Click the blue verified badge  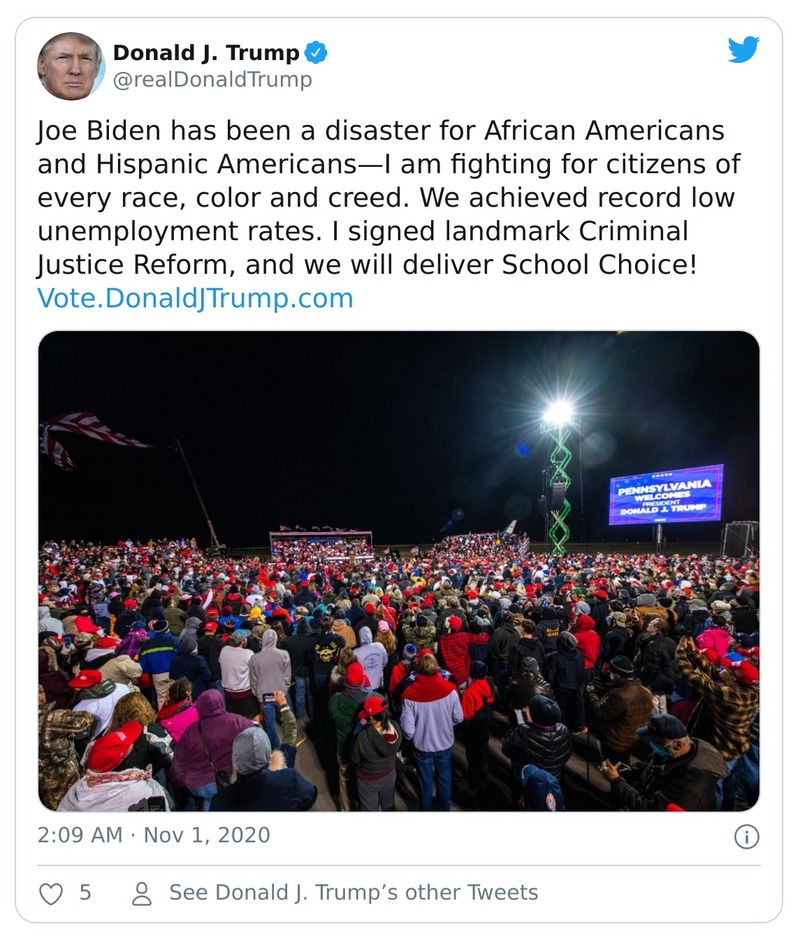pyautogui.click(x=316, y=53)
